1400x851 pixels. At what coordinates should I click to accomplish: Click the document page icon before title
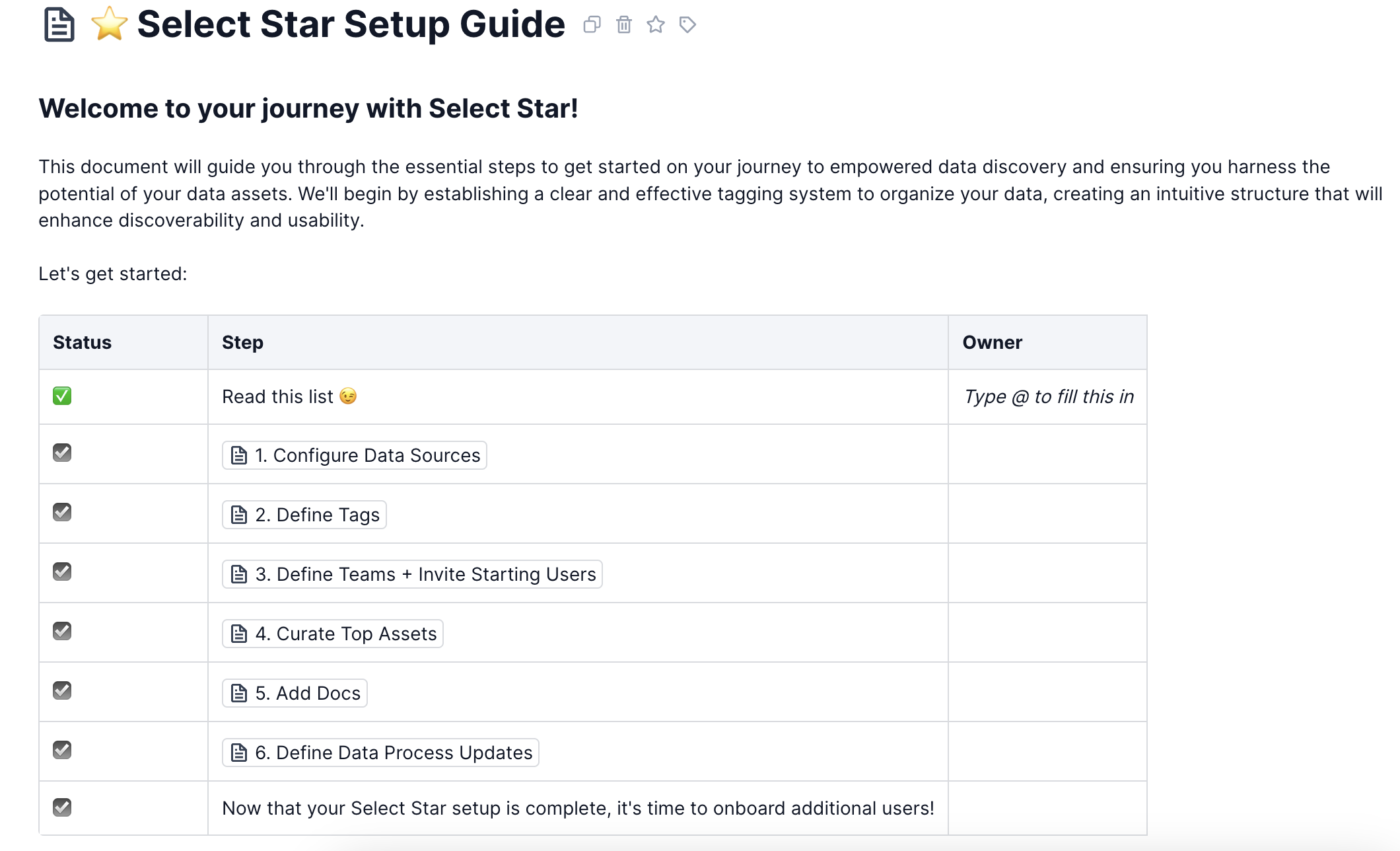click(x=59, y=25)
